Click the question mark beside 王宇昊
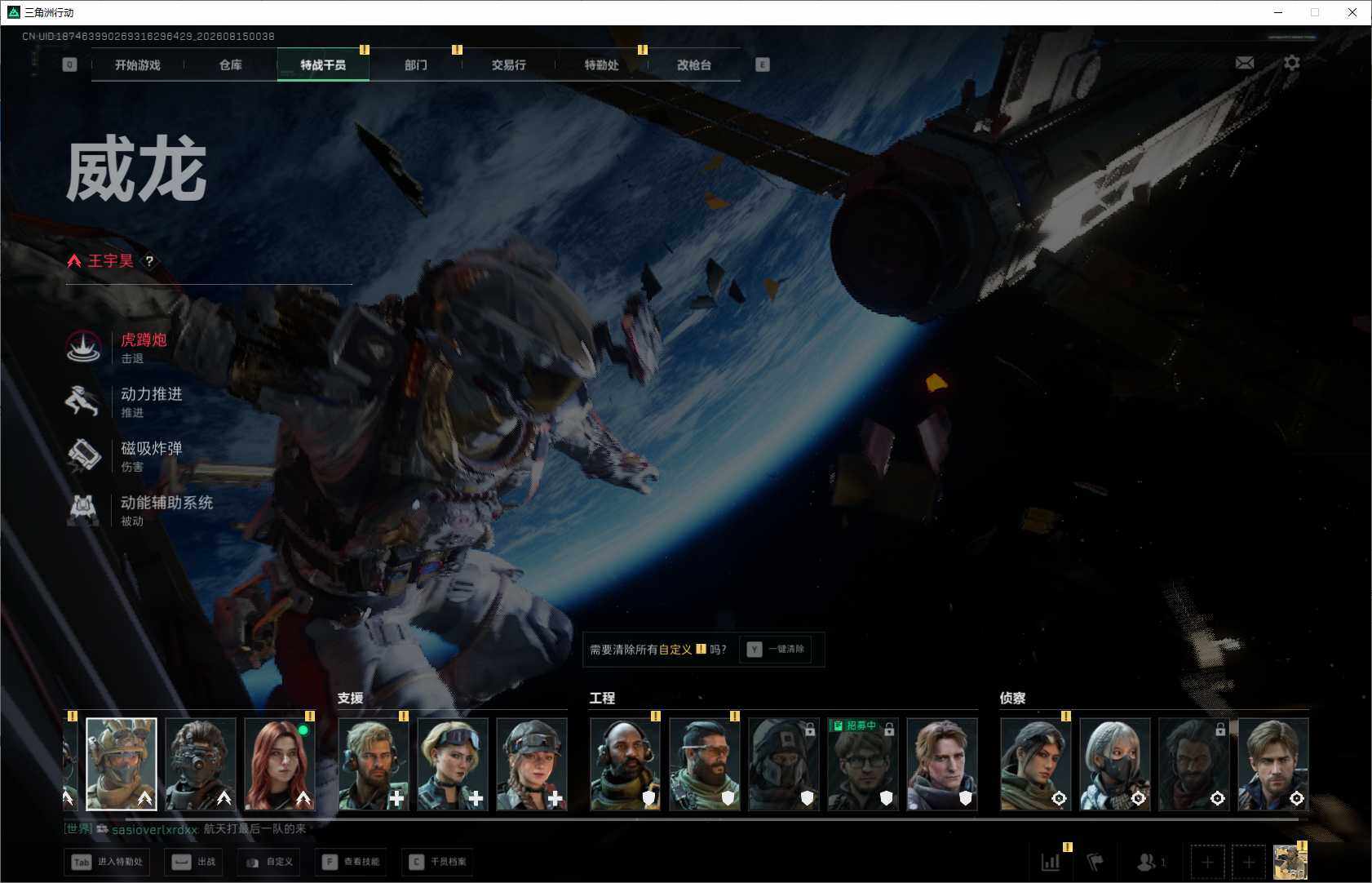The width and height of the screenshot is (1372, 883). (x=149, y=261)
